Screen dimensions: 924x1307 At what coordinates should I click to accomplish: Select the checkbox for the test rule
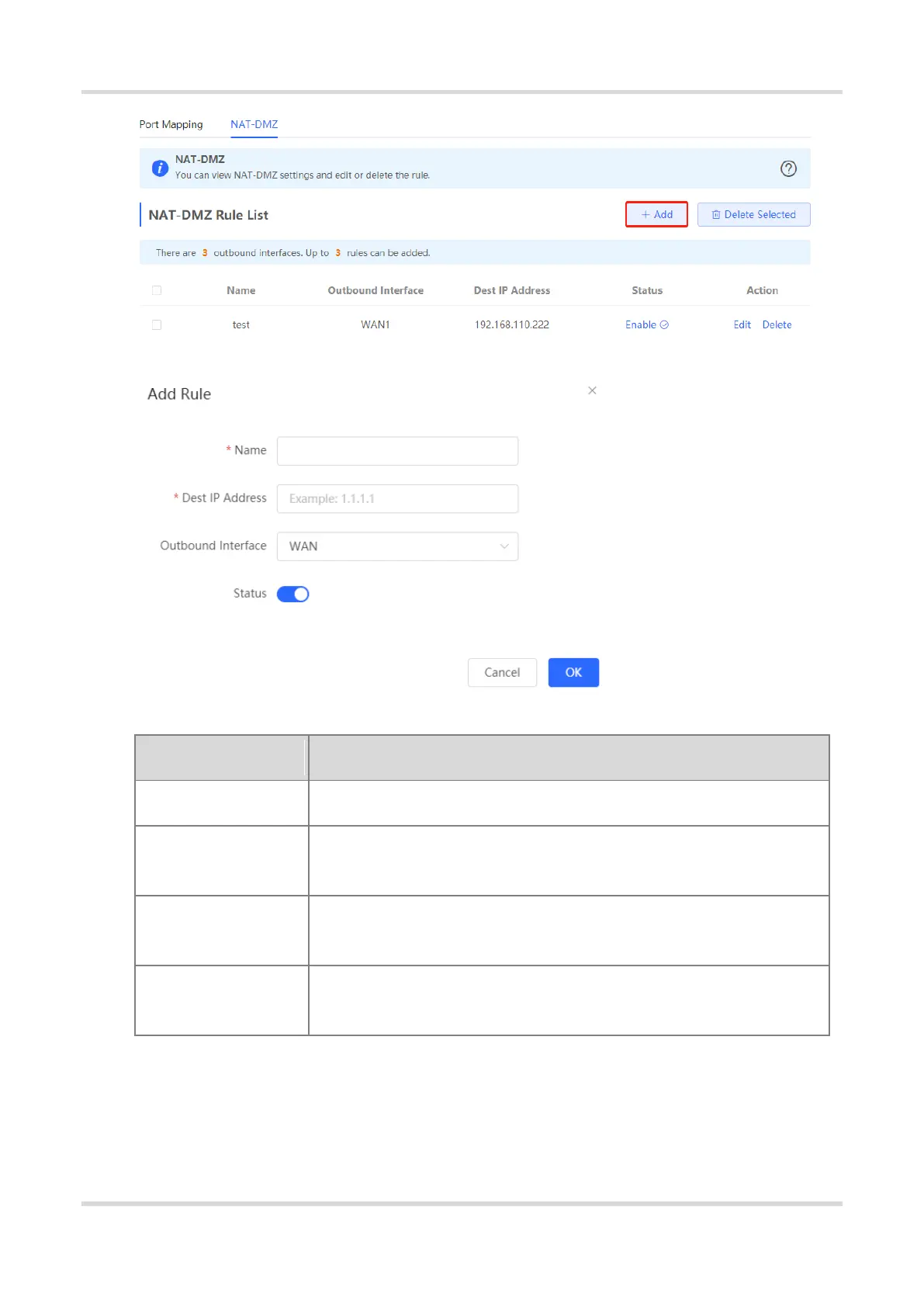coord(157,325)
